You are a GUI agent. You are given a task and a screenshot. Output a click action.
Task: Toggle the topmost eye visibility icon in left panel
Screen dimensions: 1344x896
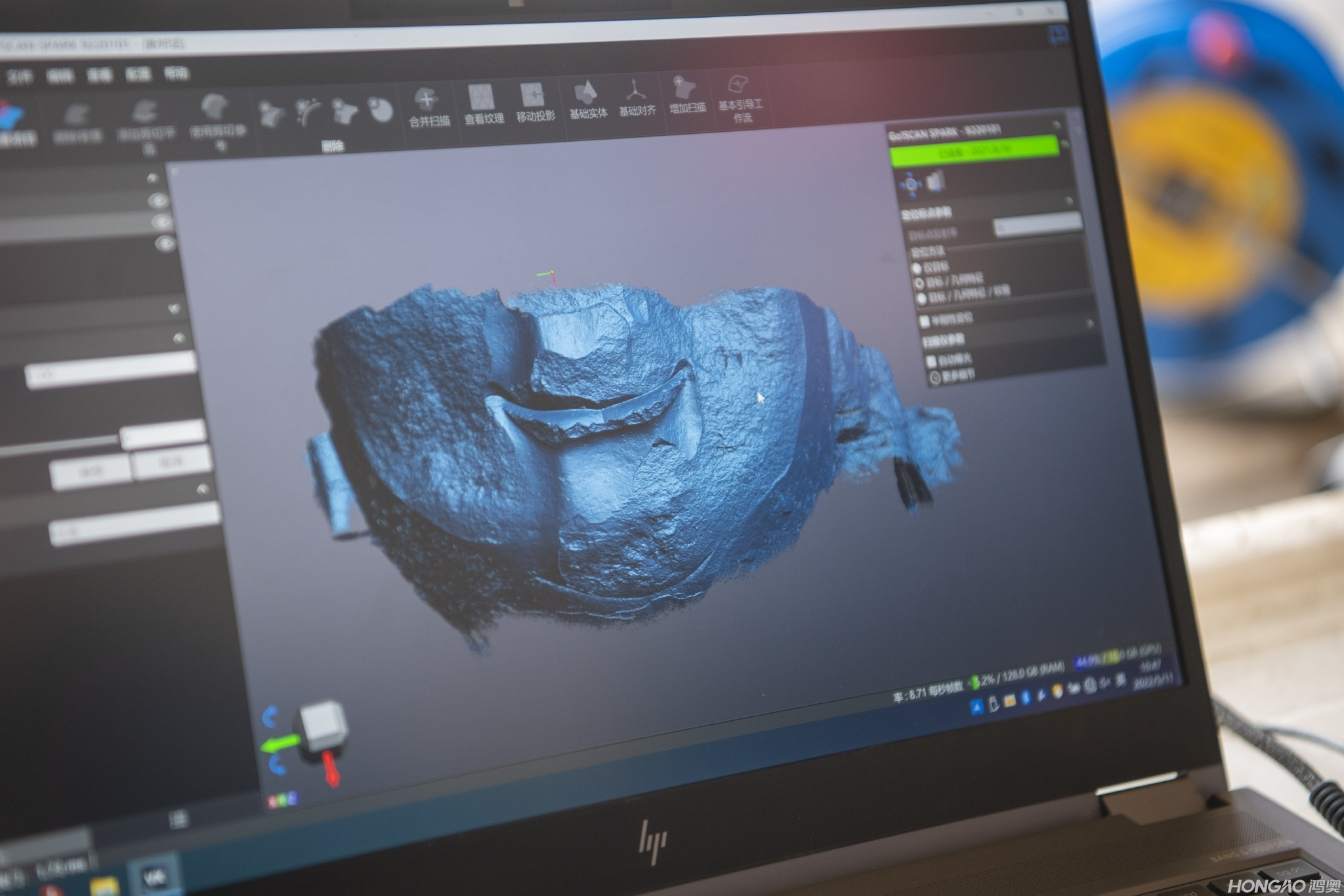pos(158,200)
